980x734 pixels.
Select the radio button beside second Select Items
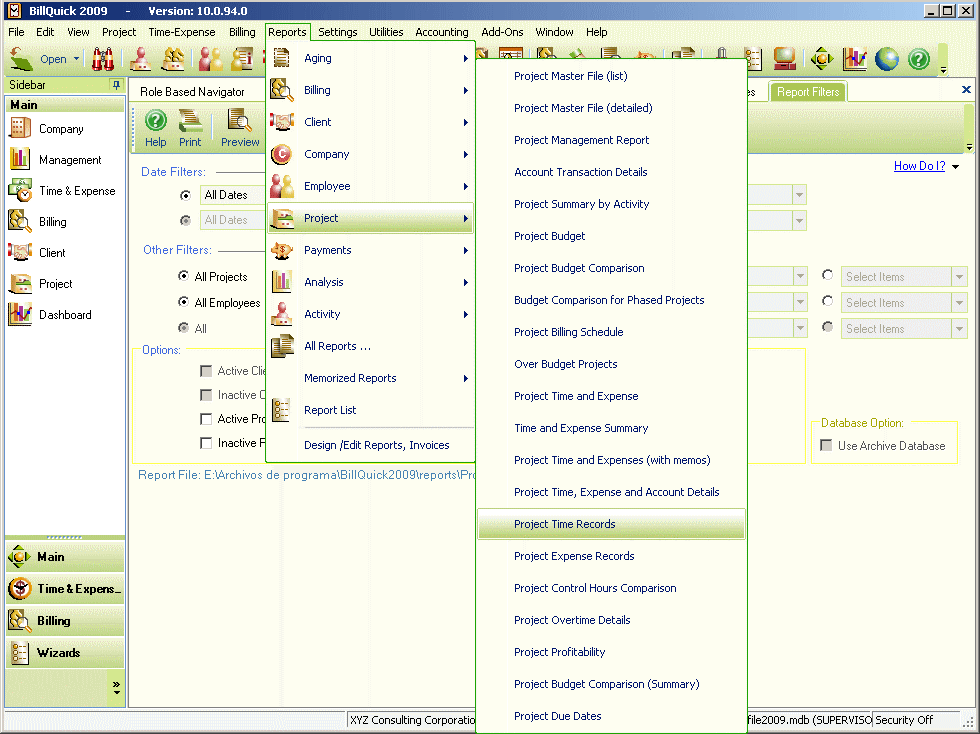[x=828, y=301]
